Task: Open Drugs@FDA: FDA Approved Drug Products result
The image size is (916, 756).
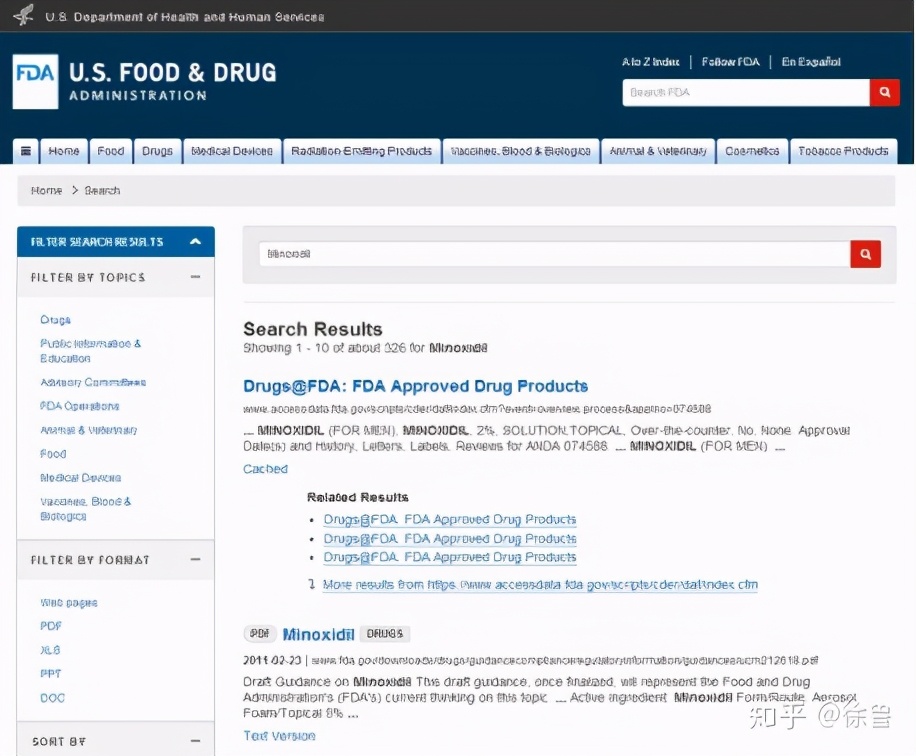Action: click(x=415, y=386)
